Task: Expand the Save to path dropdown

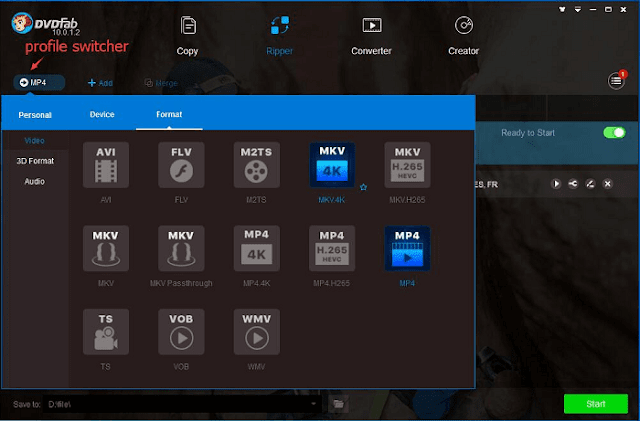Action: tap(313, 404)
